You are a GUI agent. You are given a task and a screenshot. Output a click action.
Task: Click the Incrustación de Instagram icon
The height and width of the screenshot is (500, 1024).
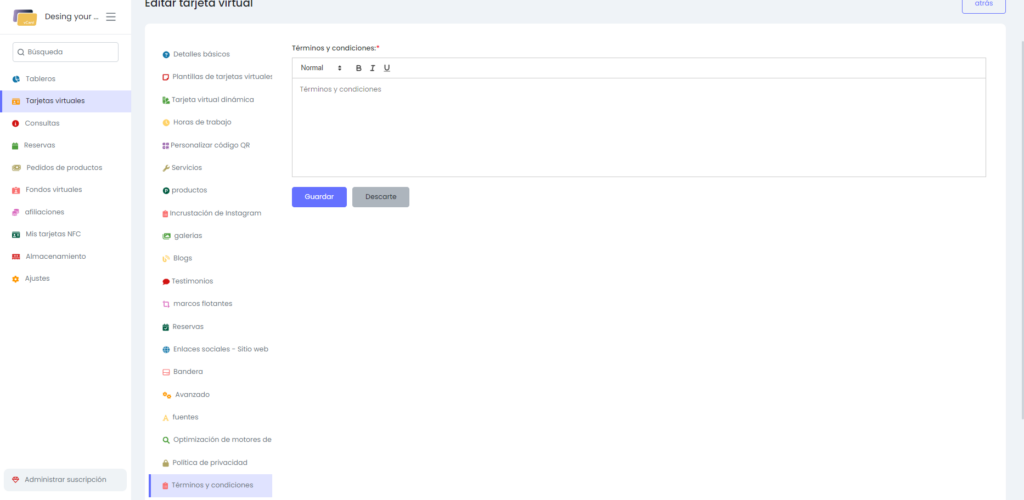tap(165, 214)
